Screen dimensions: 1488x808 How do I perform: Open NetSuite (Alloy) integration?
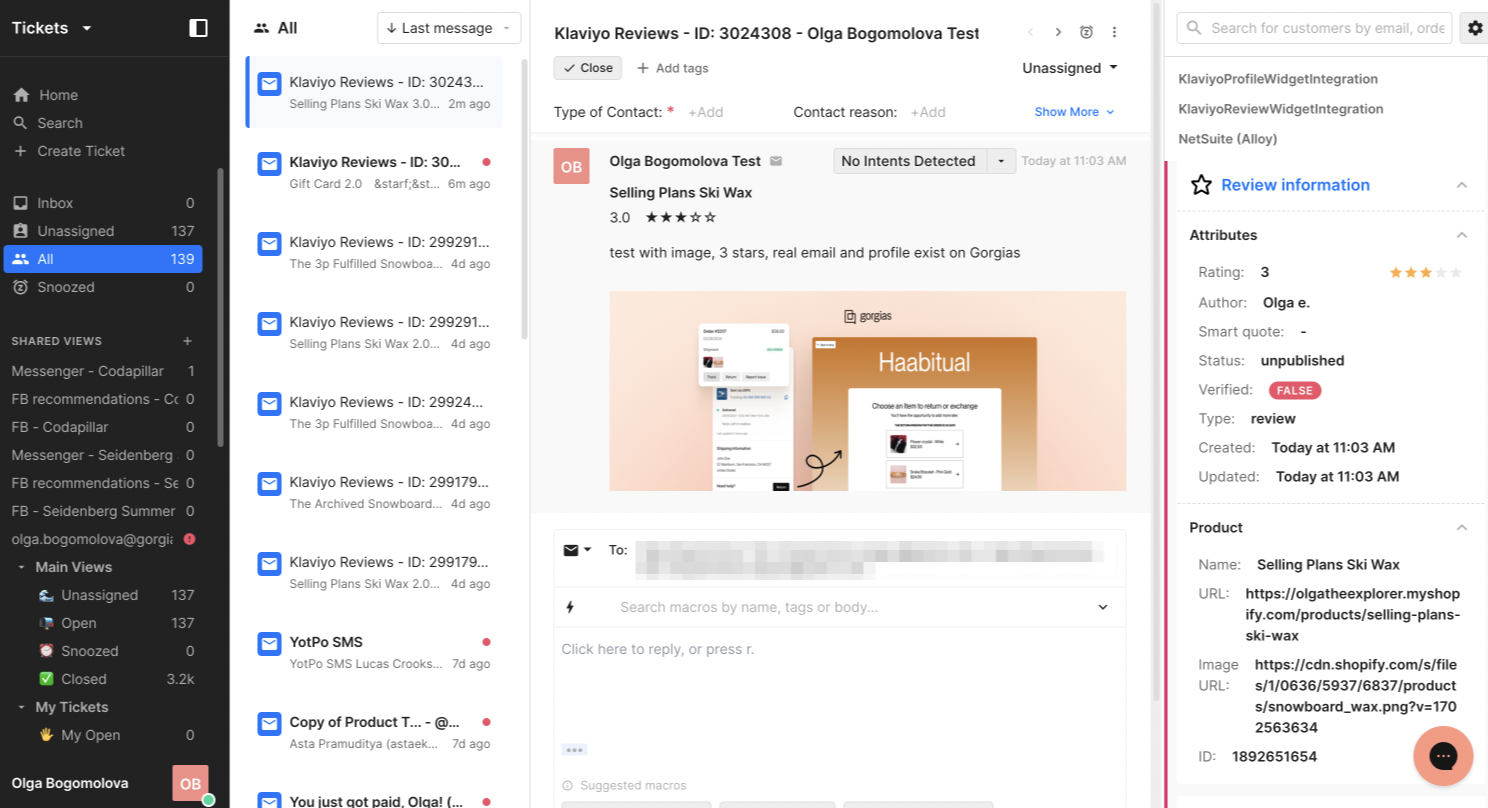click(x=1228, y=139)
